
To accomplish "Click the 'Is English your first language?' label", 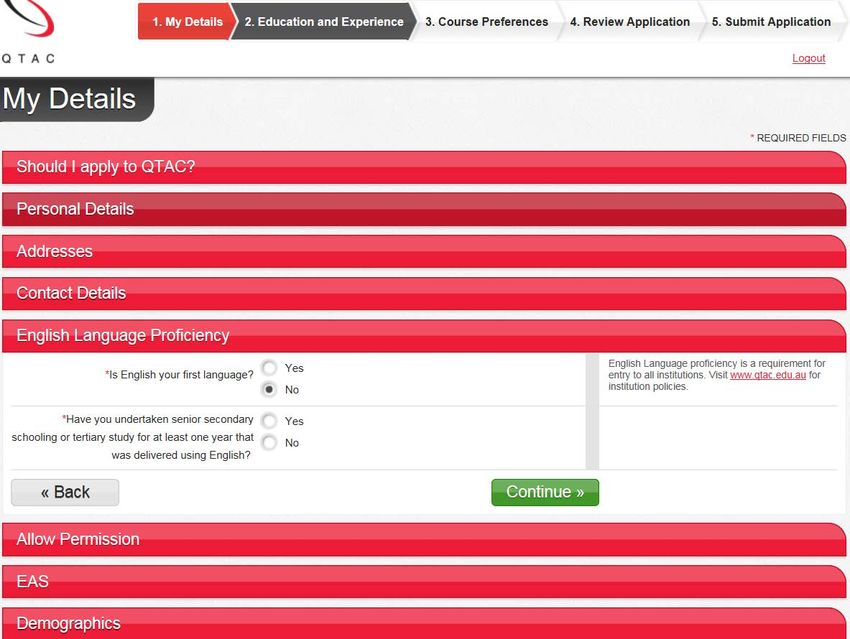I will (179, 375).
